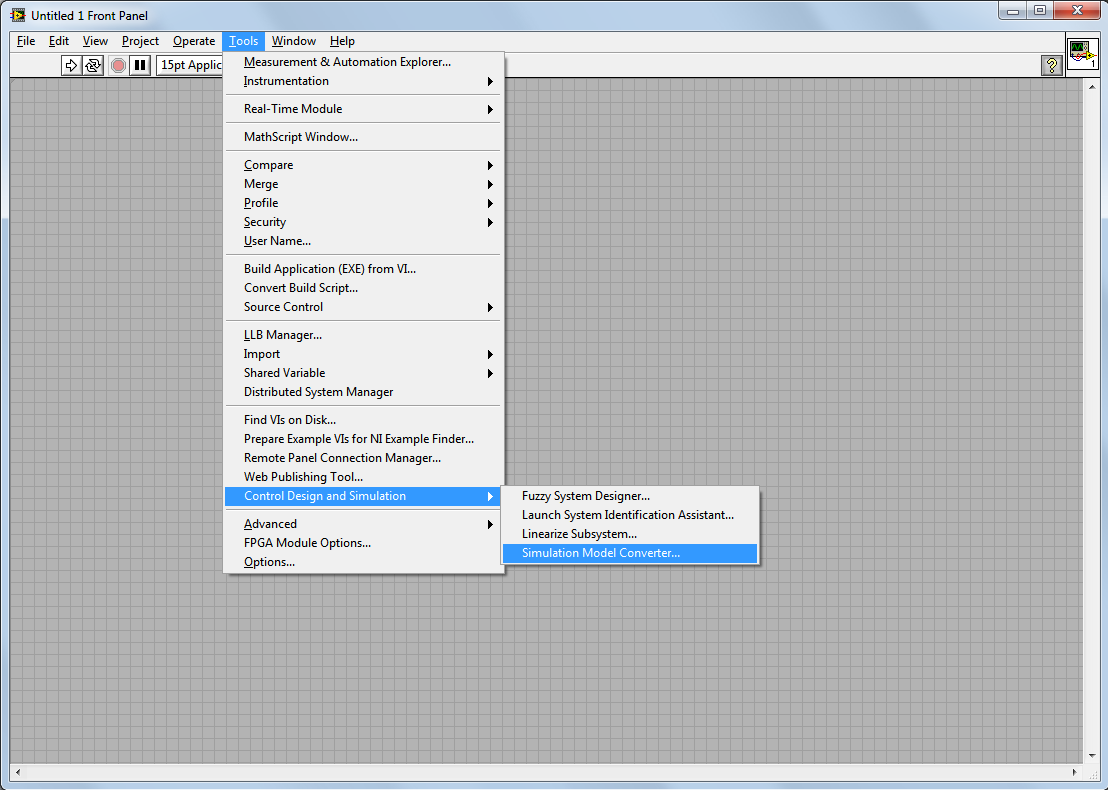The image size is (1108, 790).
Task: Click the Pause execution button
Action: click(140, 65)
